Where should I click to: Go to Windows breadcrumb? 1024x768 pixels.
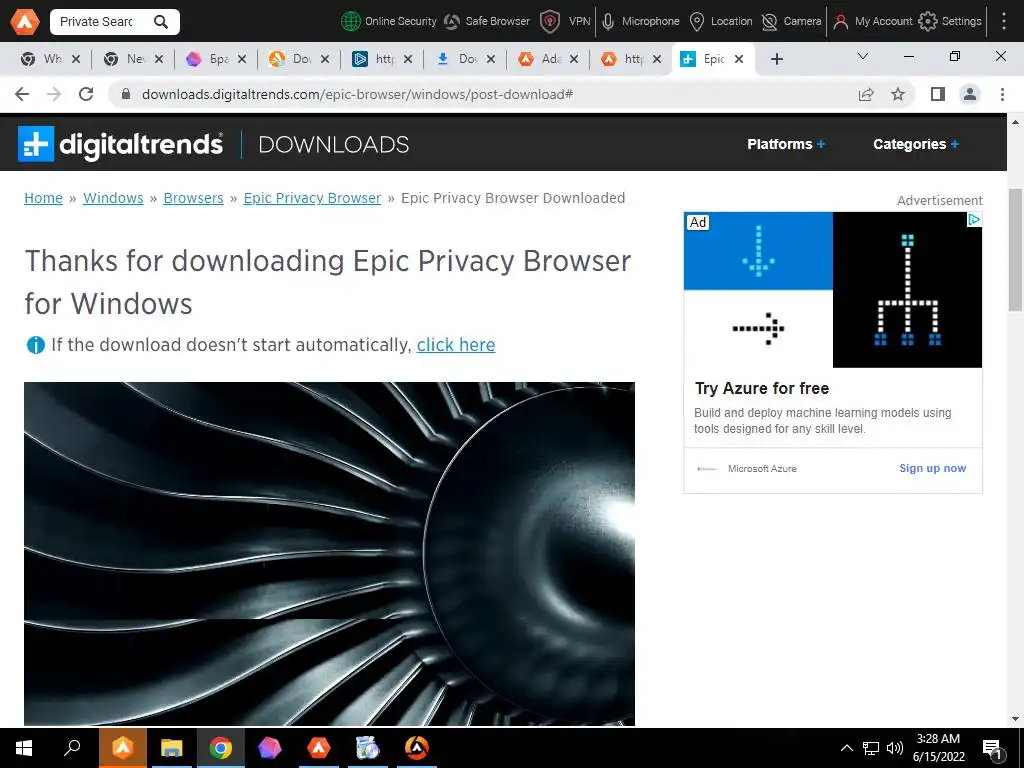(113, 198)
